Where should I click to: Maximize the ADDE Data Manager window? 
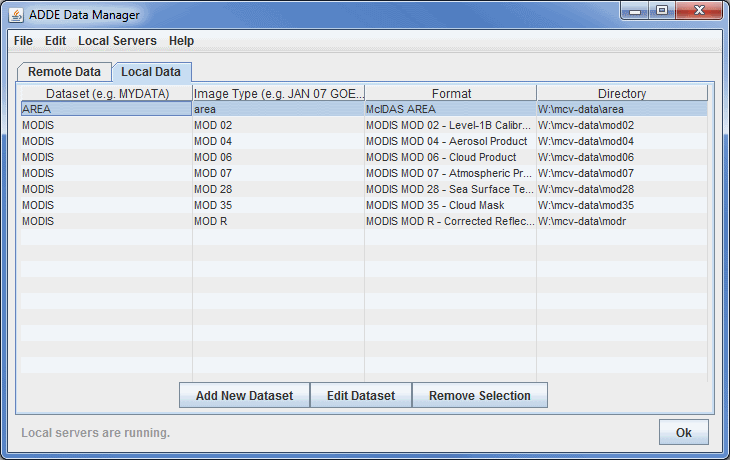(x=662, y=10)
